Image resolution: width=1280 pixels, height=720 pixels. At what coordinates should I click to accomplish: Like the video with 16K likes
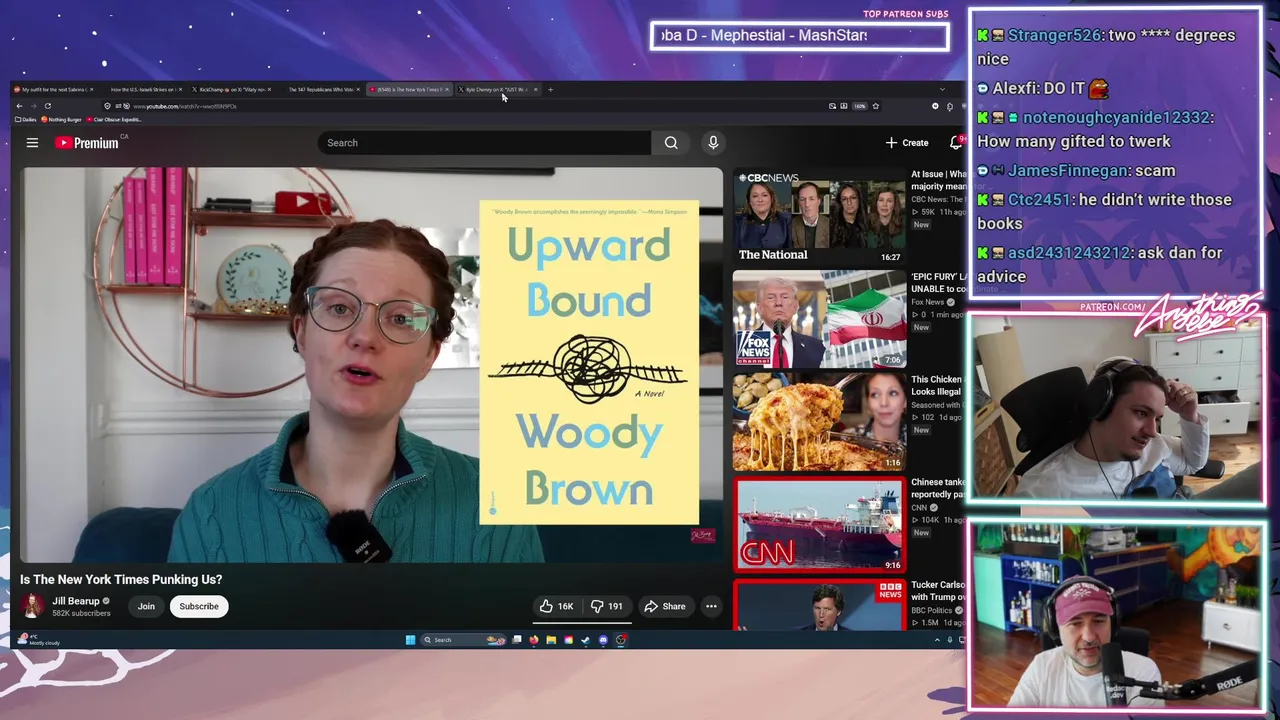(x=556, y=606)
